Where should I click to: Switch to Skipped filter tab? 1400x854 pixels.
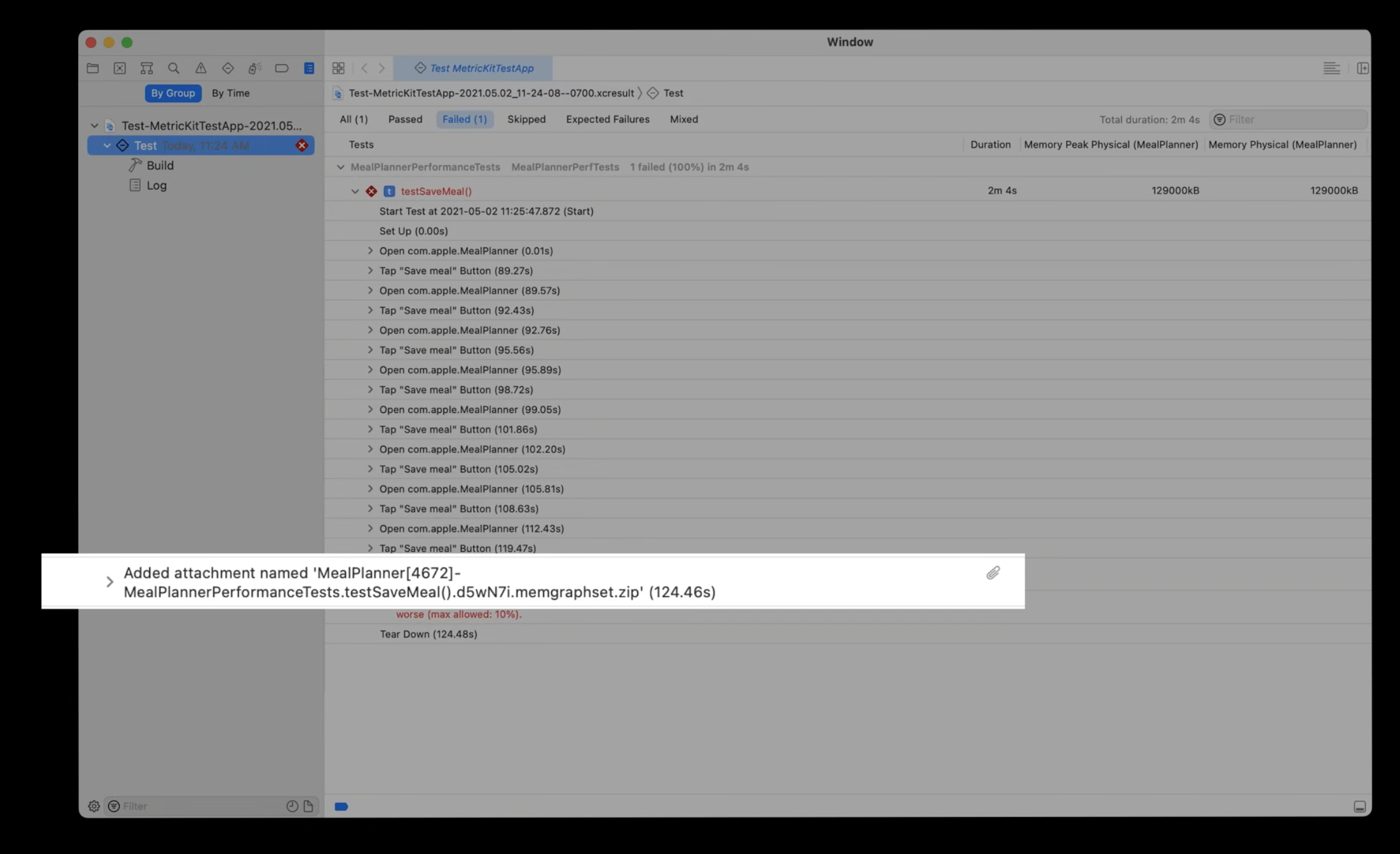(527, 119)
